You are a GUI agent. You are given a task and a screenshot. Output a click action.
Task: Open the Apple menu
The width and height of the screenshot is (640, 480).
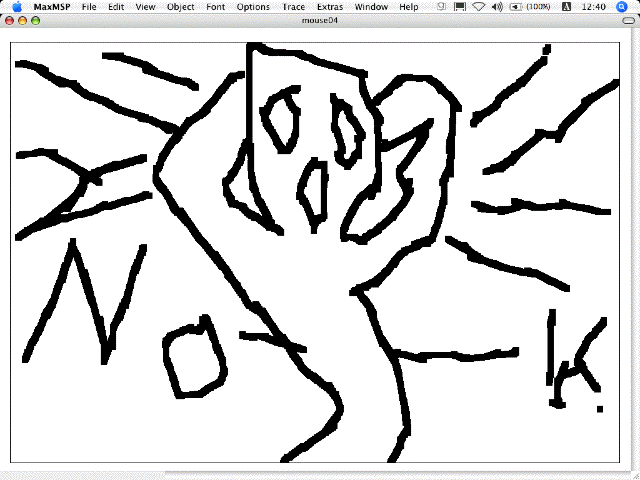[17, 7]
